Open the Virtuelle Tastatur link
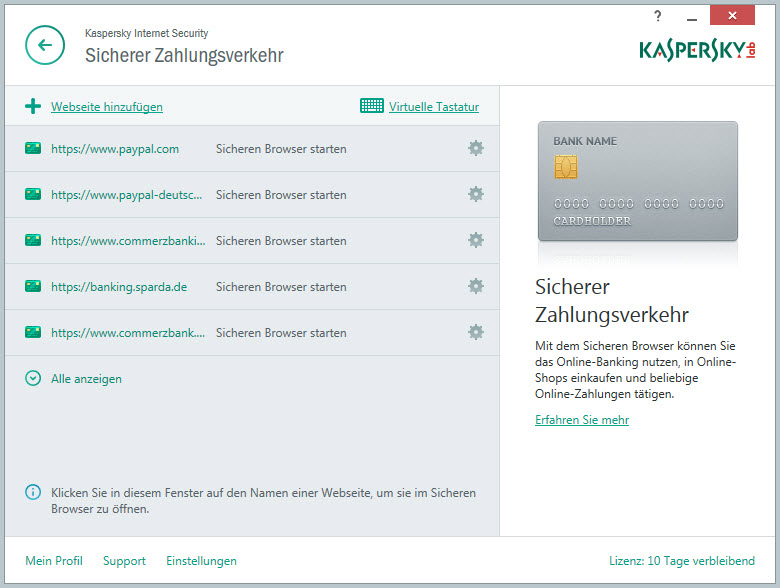Screen dimensions: 780x588 (434, 106)
